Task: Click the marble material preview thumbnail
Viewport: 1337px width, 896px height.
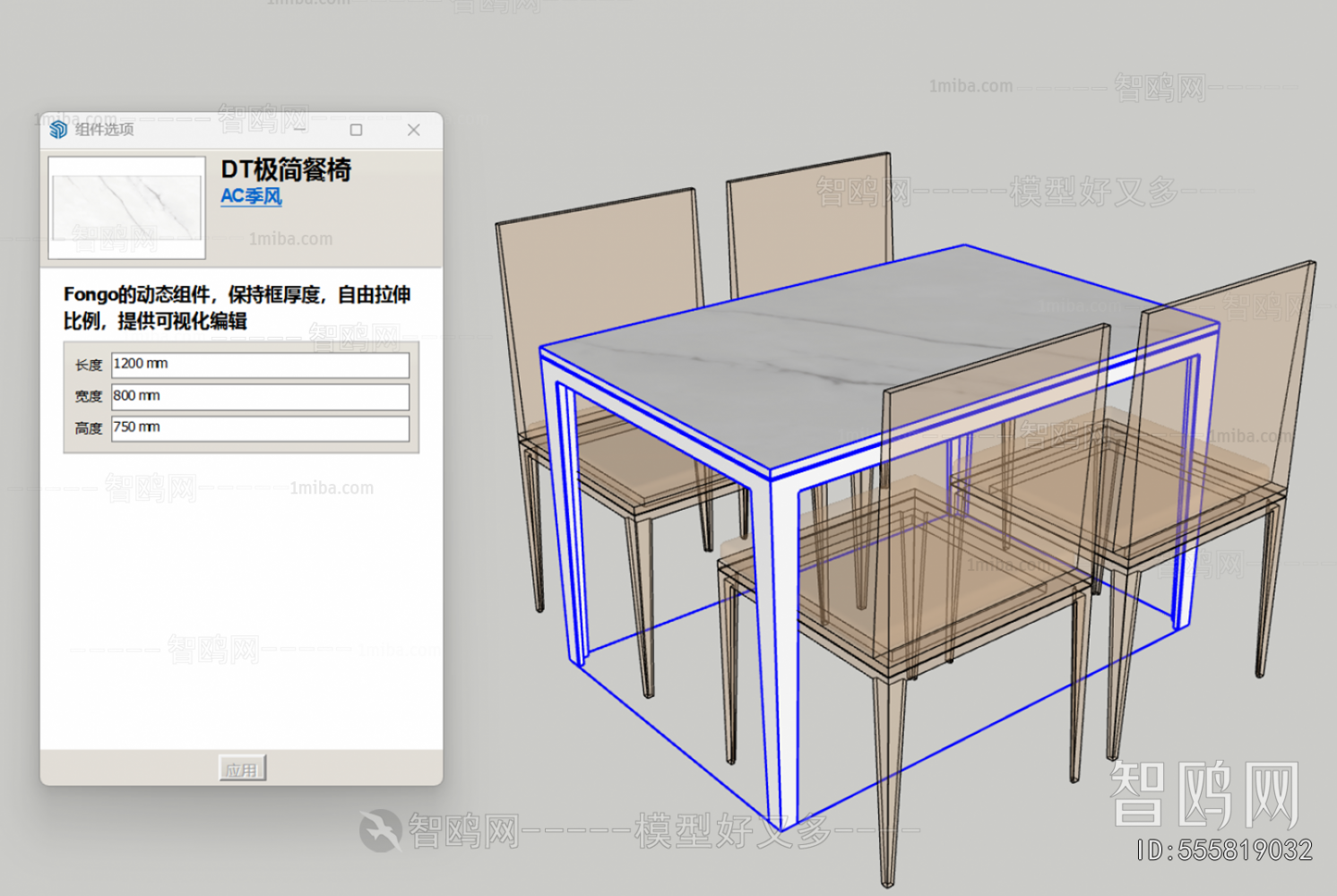Action: 125,206
